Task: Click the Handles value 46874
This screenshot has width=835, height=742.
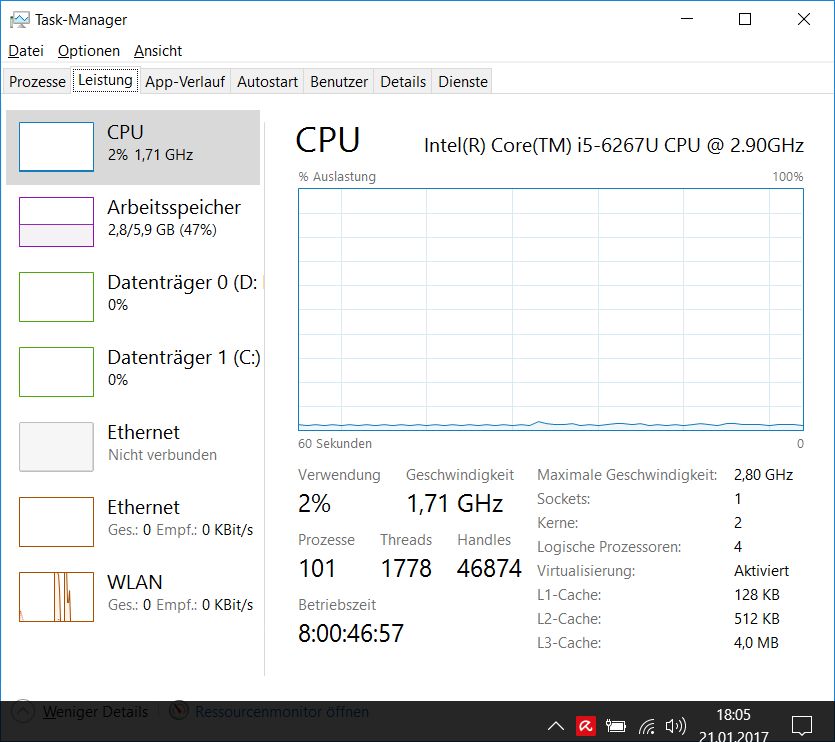Action: point(489,568)
